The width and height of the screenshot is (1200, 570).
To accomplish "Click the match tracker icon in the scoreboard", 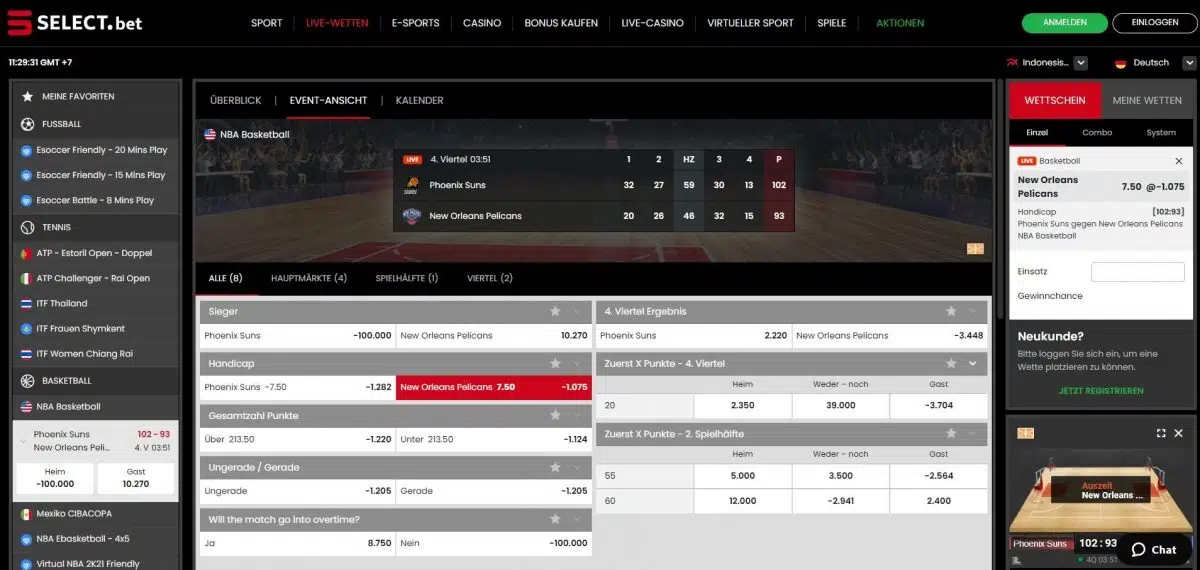I will pyautogui.click(x=975, y=249).
